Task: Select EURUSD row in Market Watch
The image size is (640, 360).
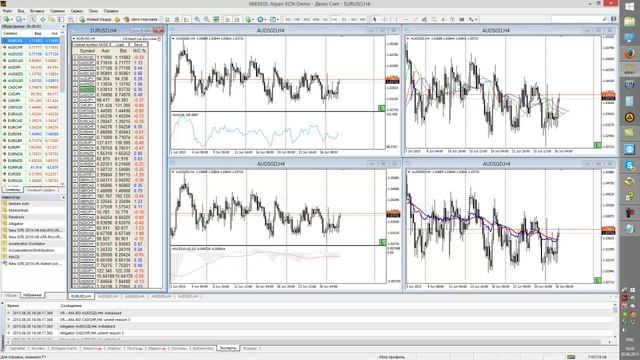Action: pos(31,41)
